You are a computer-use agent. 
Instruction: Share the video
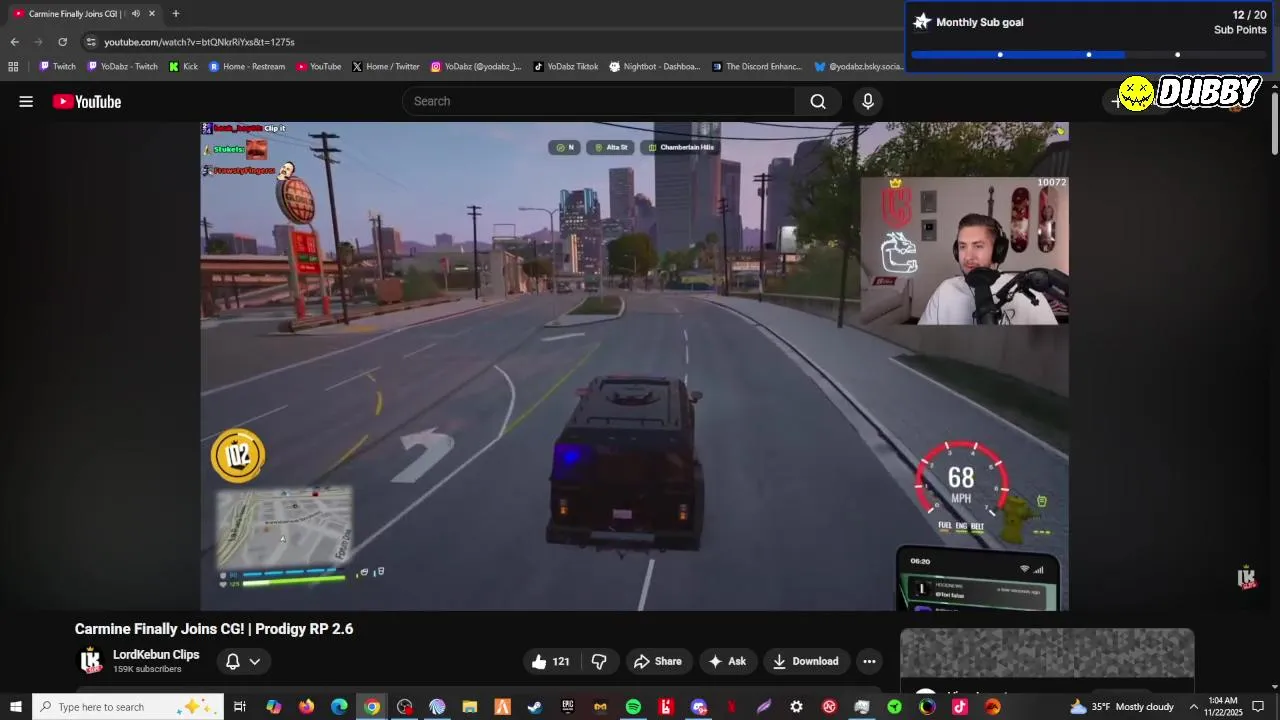pyautogui.click(x=658, y=661)
